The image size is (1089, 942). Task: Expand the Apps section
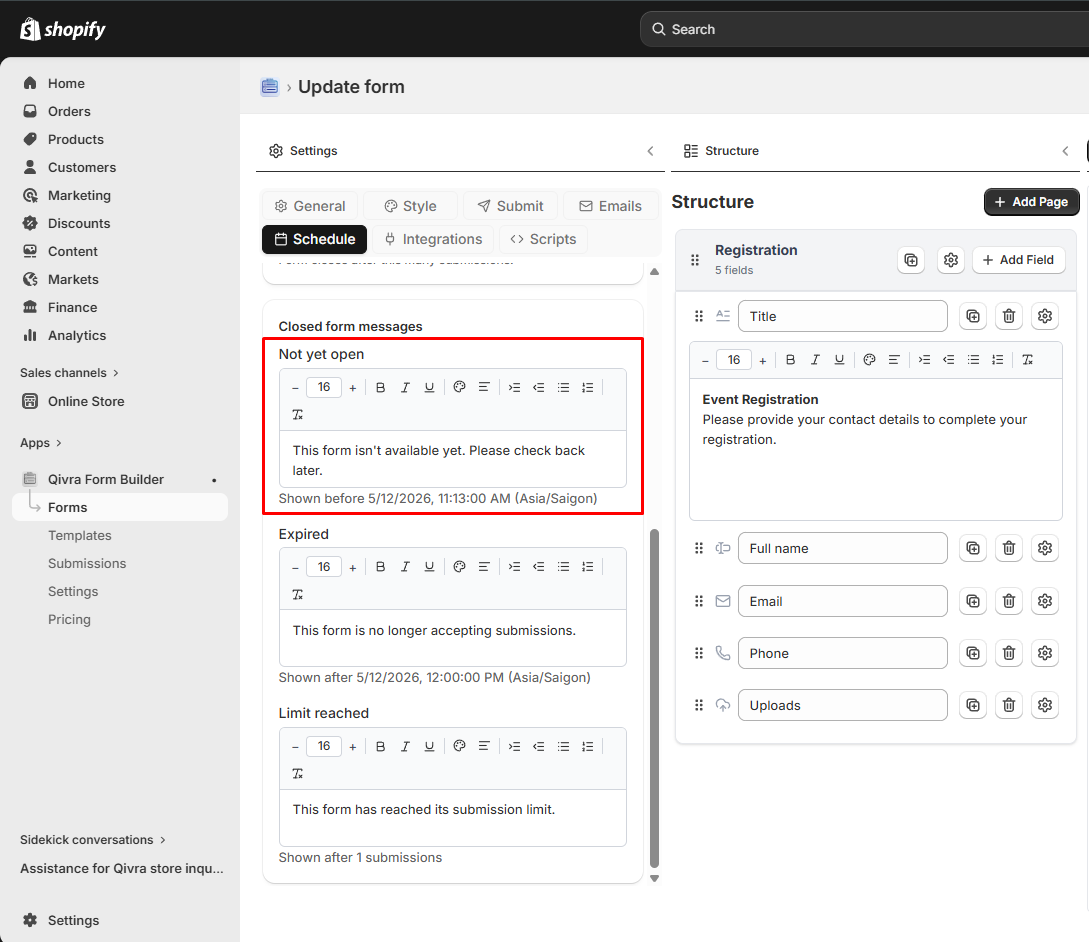(x=41, y=443)
